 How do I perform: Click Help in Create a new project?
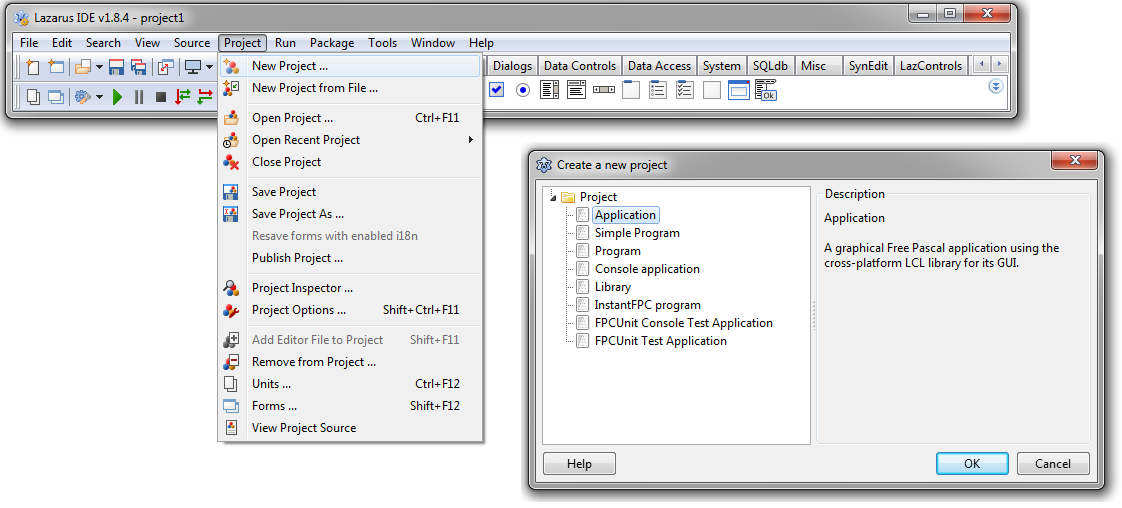(579, 464)
